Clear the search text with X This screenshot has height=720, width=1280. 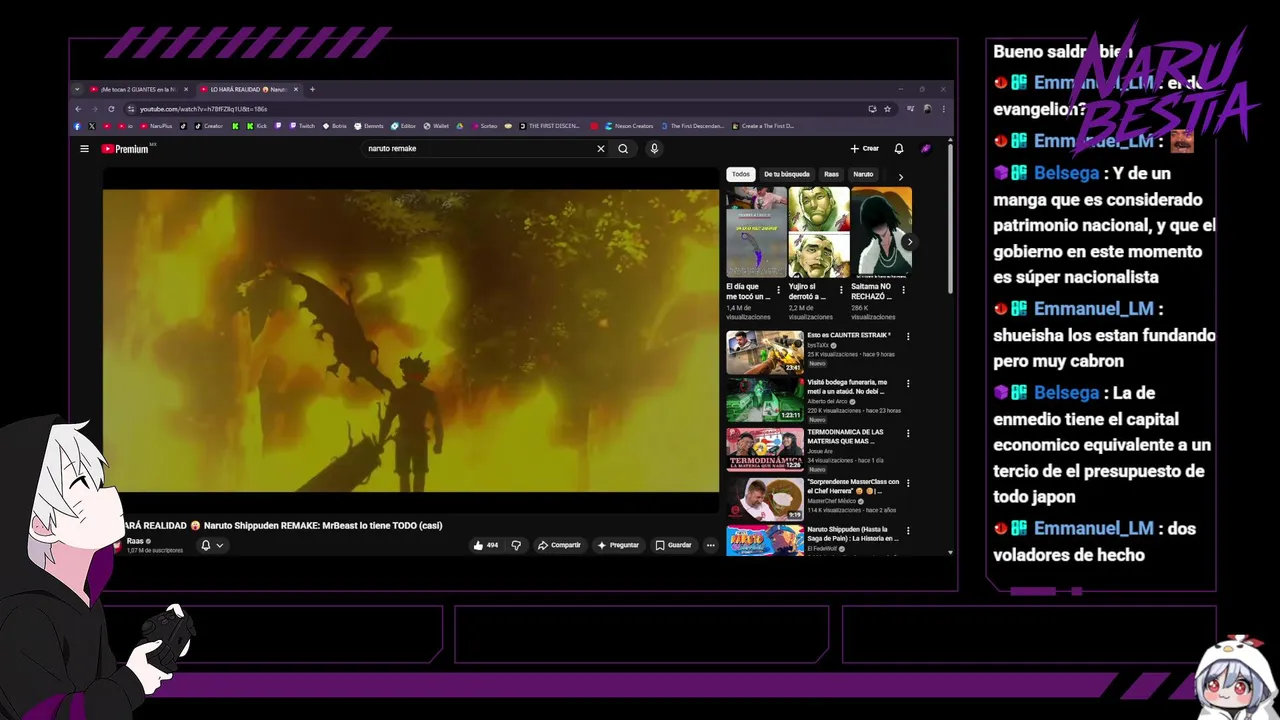click(x=601, y=149)
